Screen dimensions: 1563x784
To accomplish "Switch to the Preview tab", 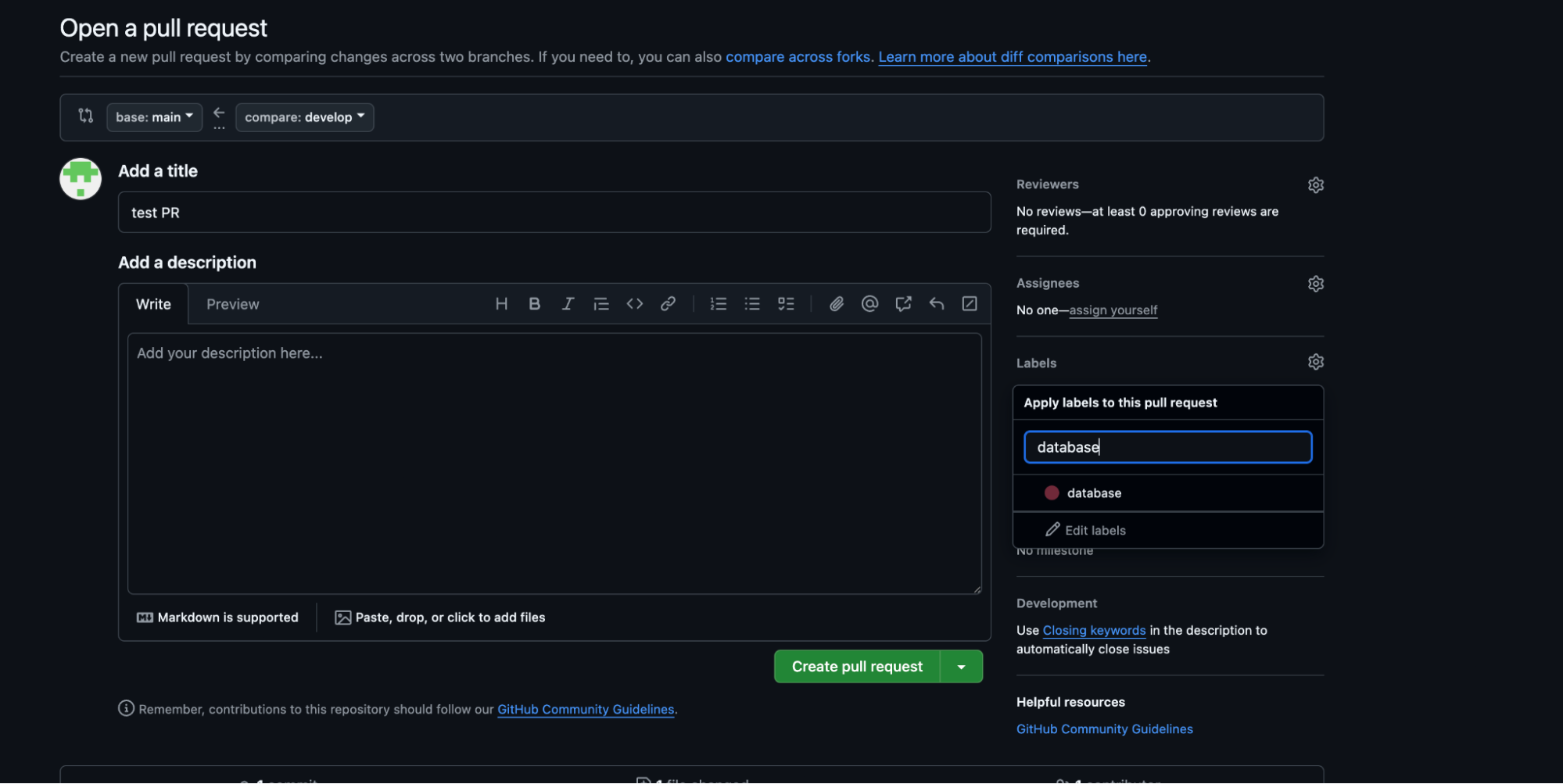I will [232, 305].
